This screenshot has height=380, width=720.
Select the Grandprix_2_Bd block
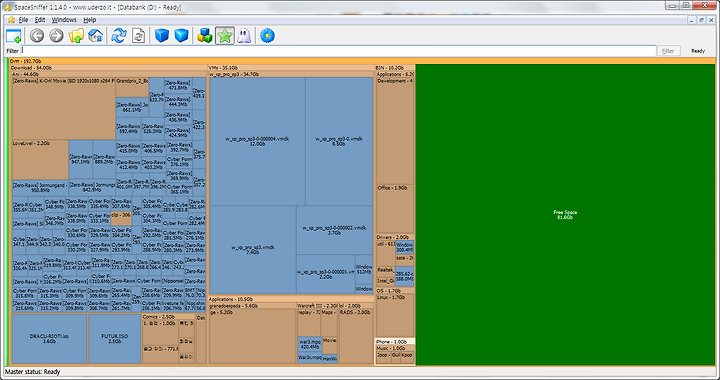132,87
